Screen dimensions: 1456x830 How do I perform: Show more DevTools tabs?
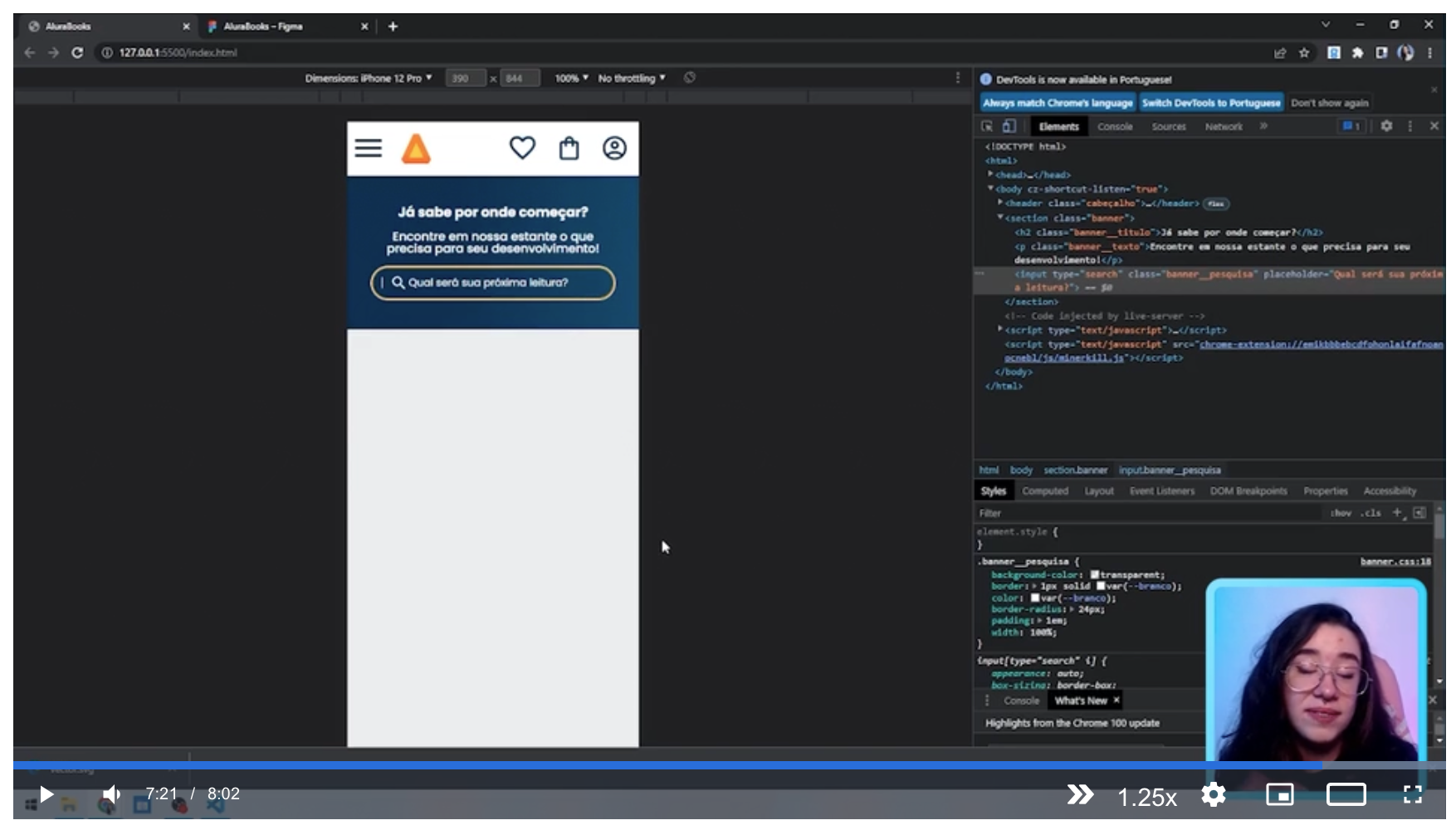(1263, 126)
